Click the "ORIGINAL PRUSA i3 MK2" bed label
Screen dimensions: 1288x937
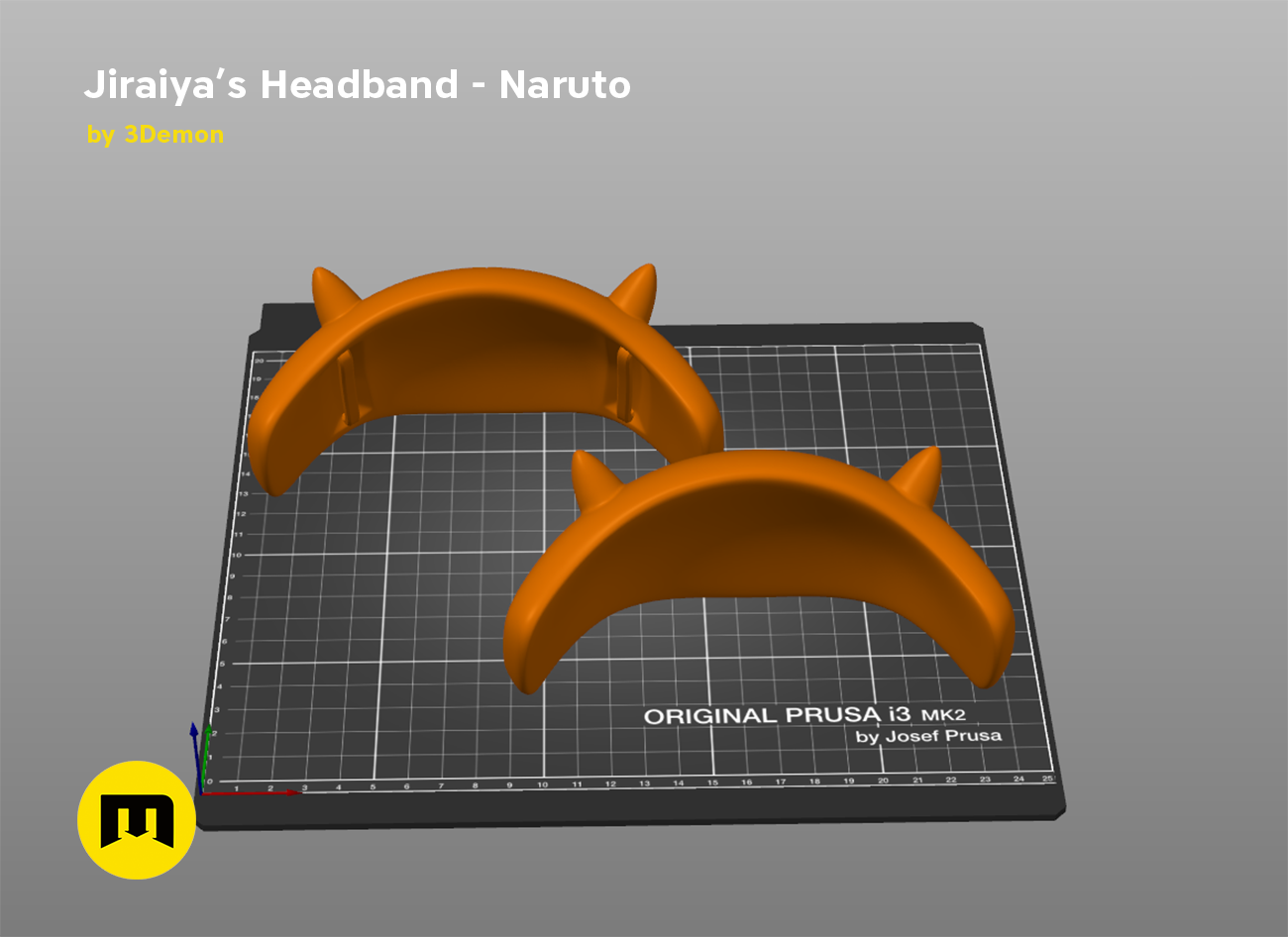[x=805, y=715]
